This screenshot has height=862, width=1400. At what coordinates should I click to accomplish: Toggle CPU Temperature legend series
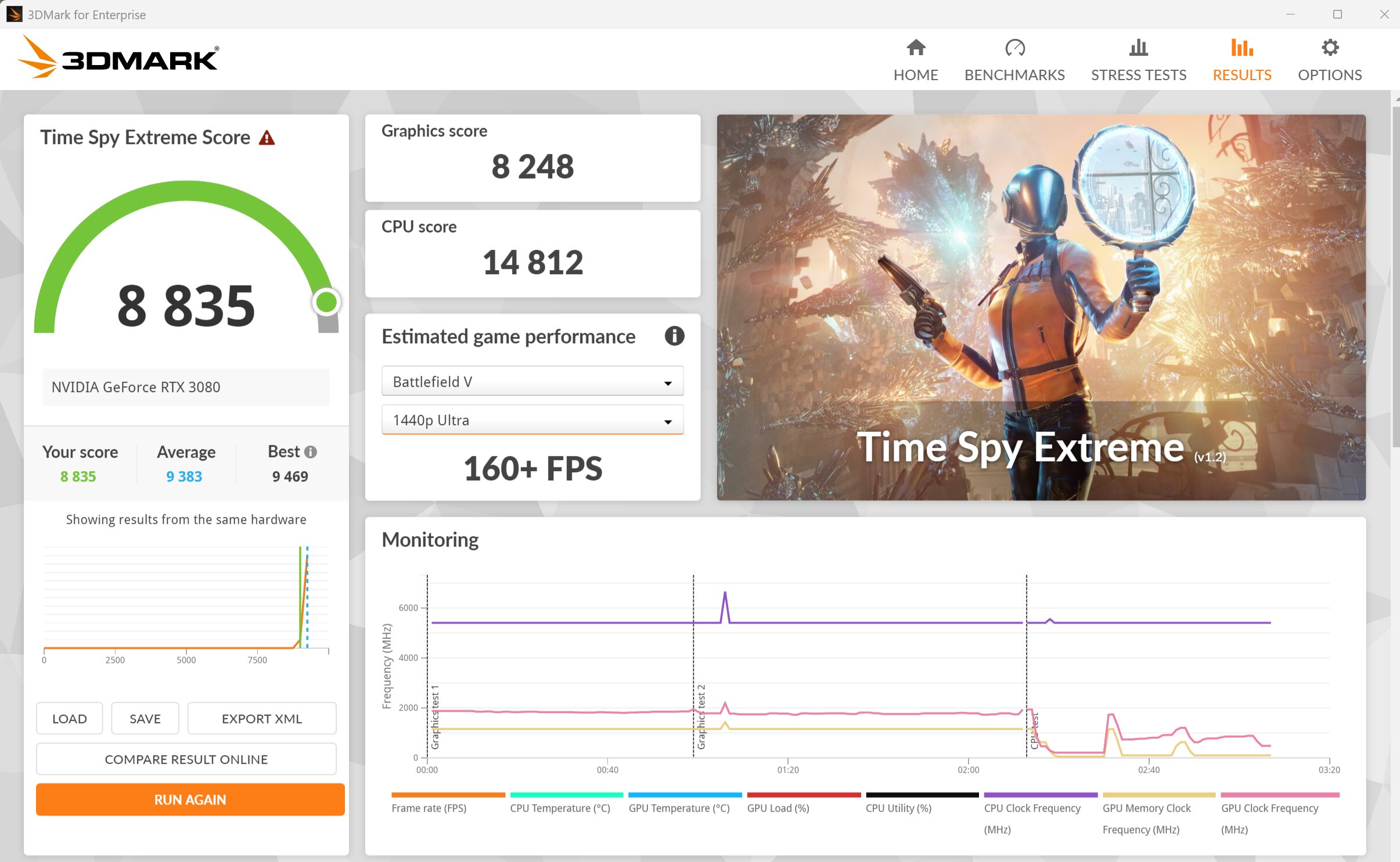[560, 807]
